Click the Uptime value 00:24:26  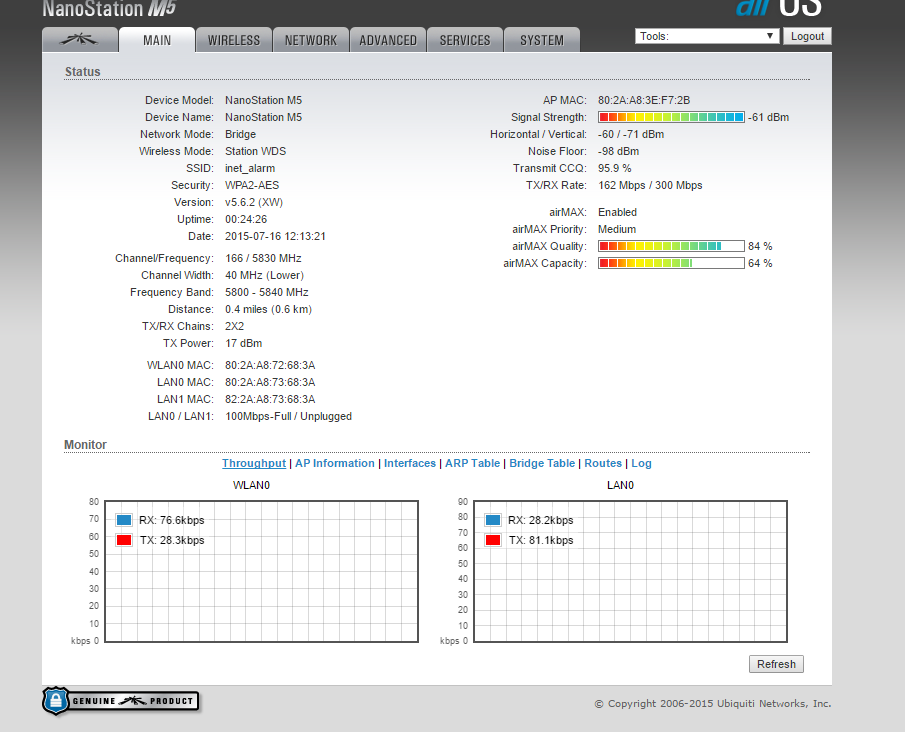tap(246, 219)
